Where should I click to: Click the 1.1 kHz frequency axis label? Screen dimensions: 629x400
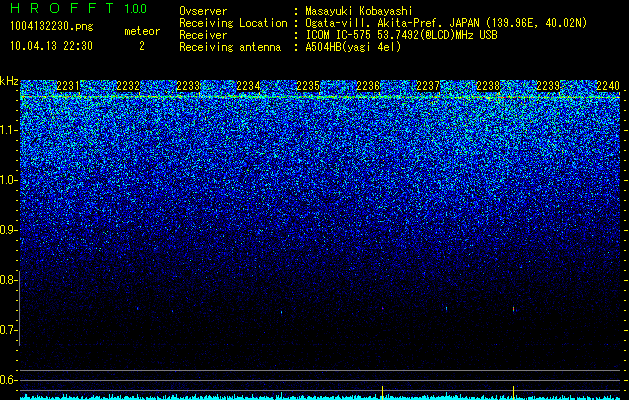point(8,130)
